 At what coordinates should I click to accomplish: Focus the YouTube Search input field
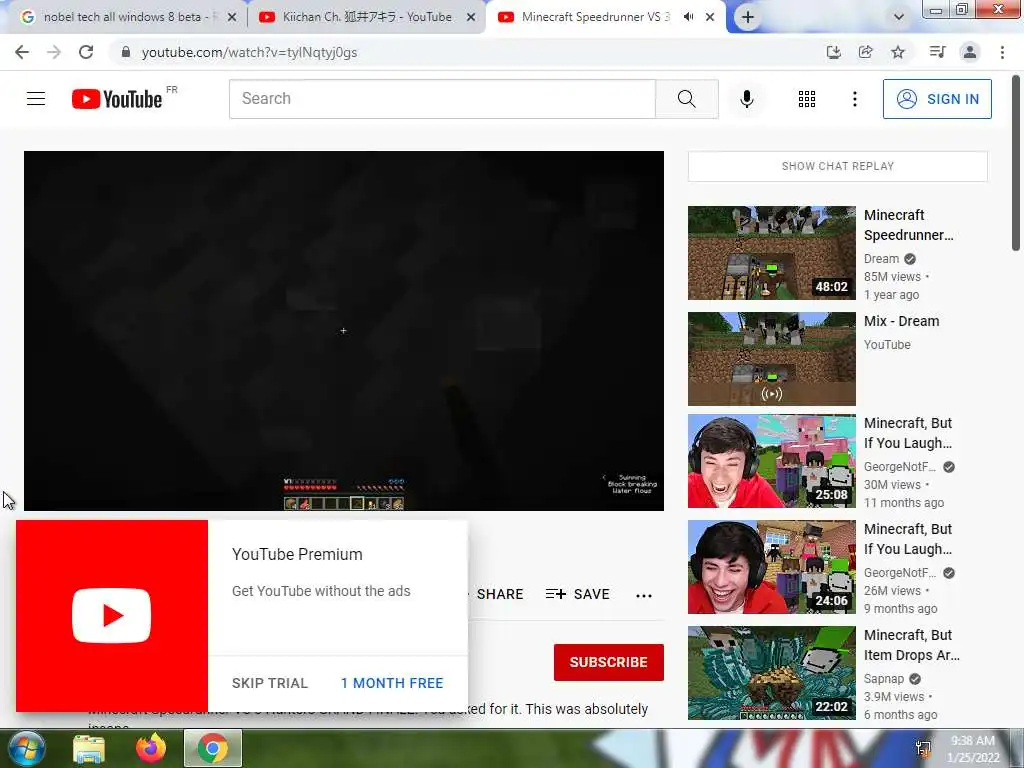[442, 99]
